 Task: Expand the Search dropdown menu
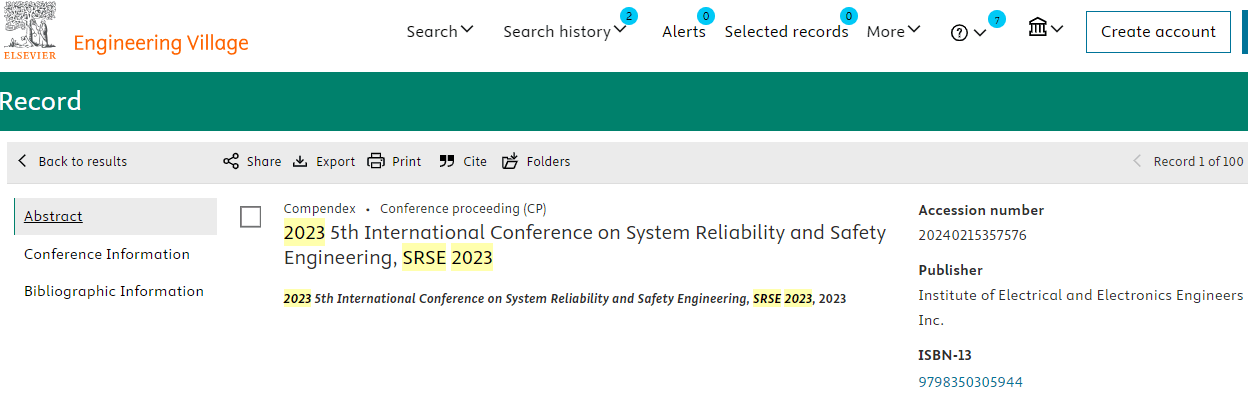[440, 31]
